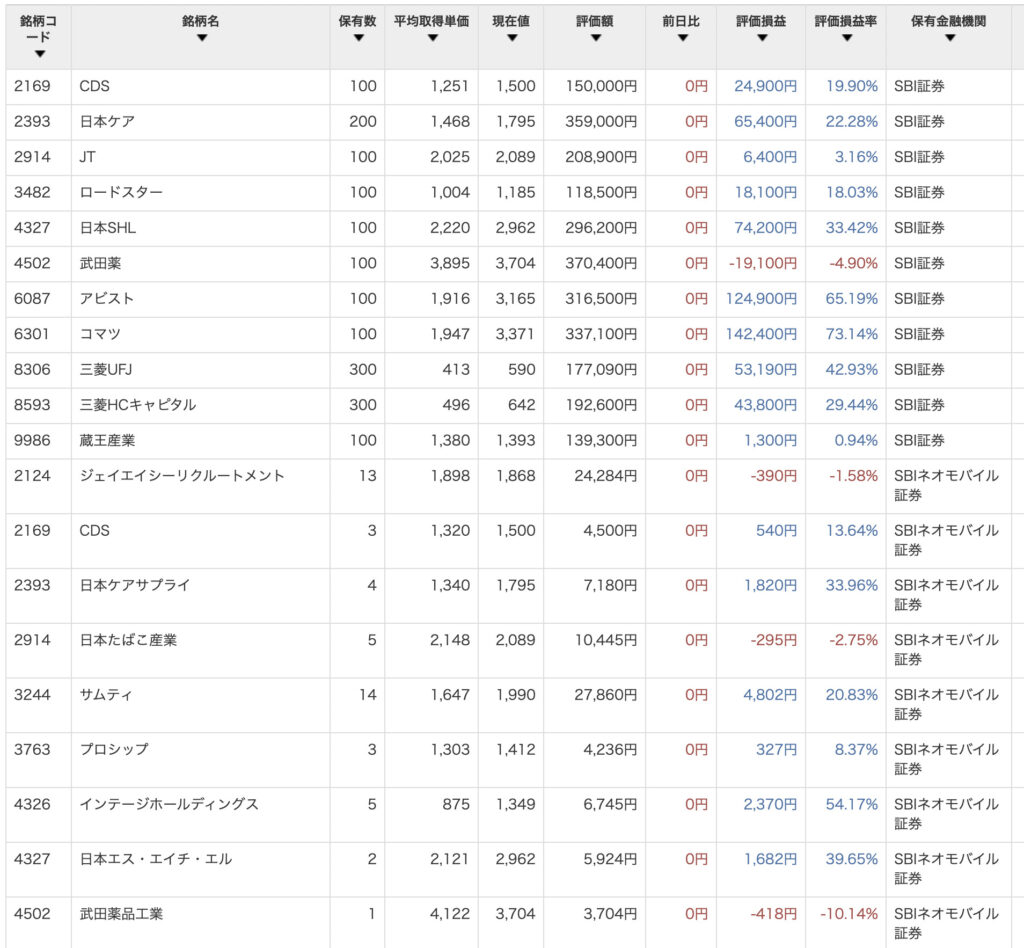This screenshot has width=1024, height=948.
Task: Click valuation 208,900円
Action: [x=601, y=157]
